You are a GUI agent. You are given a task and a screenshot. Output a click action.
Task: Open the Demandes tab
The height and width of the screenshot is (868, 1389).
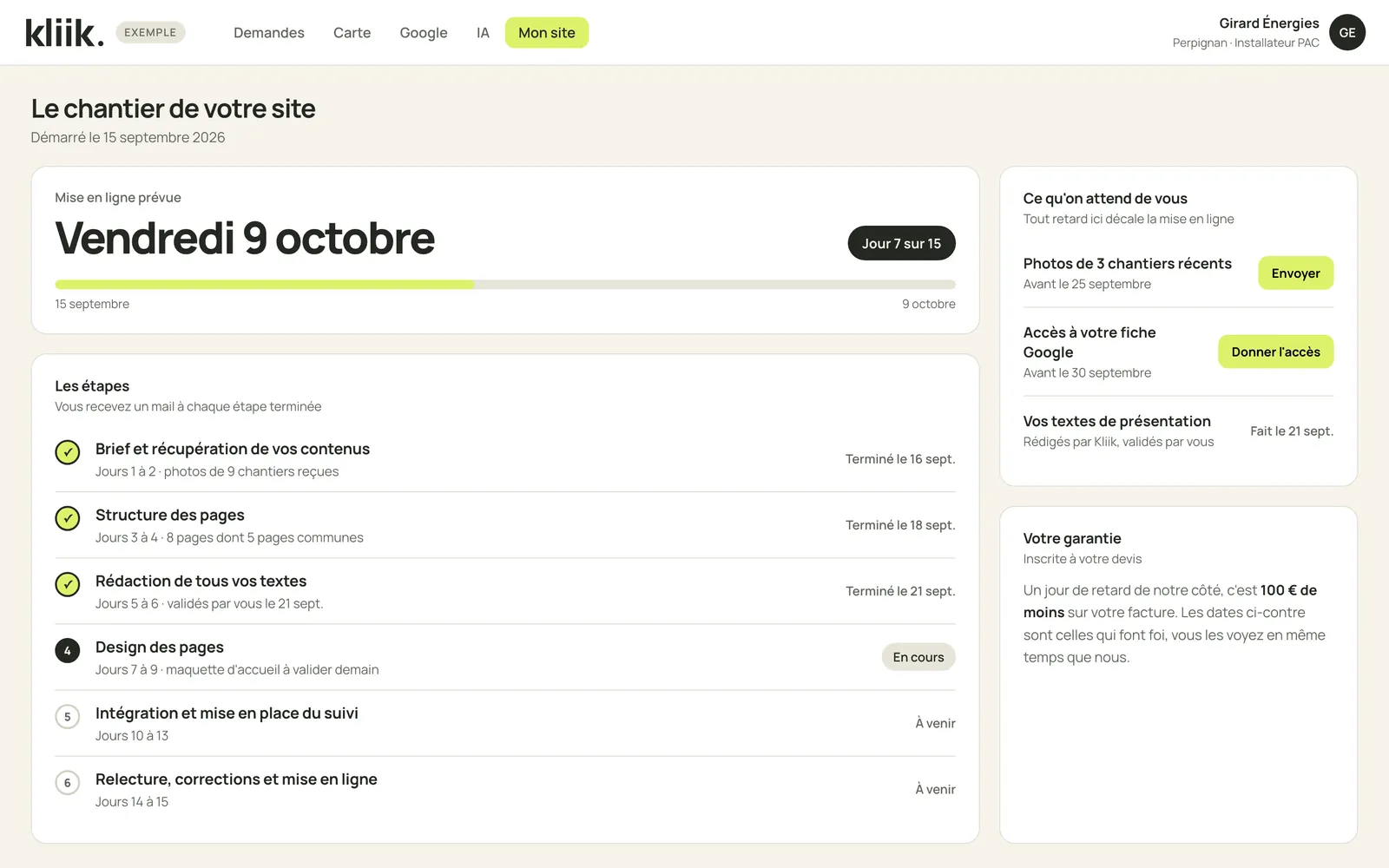click(269, 32)
